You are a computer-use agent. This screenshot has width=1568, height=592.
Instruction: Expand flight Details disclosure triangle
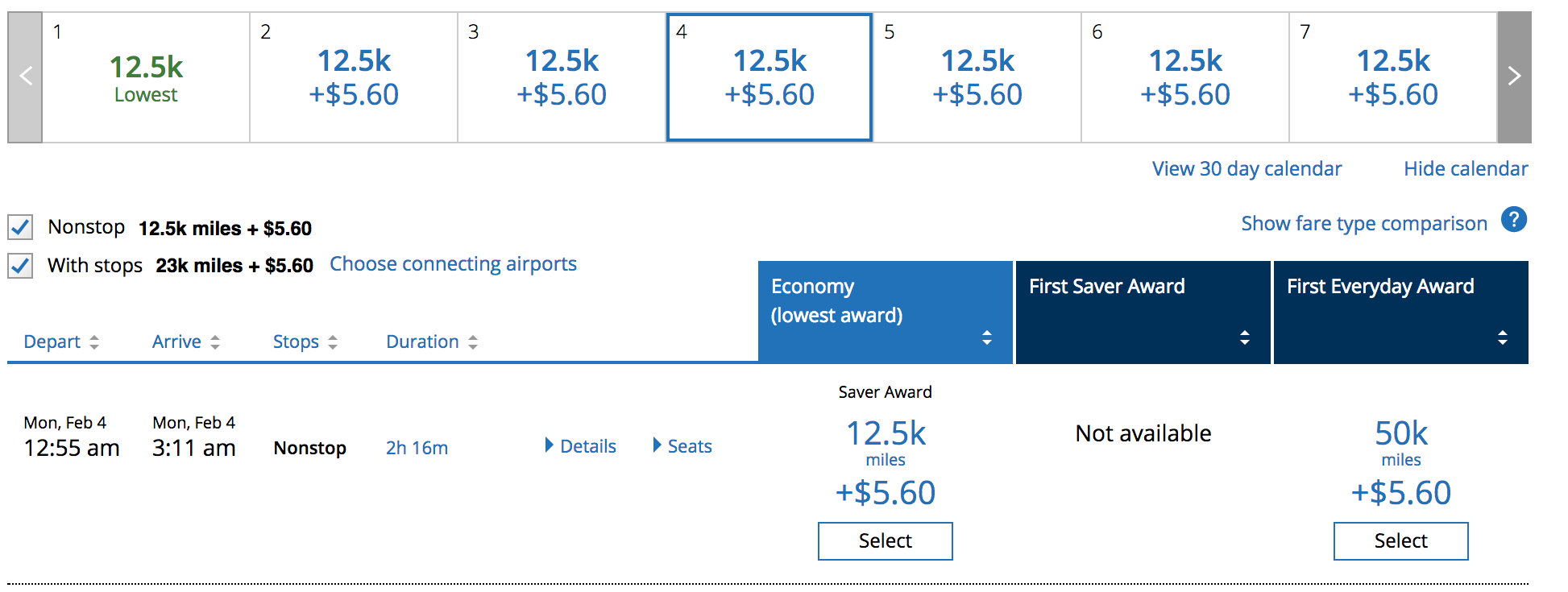549,445
